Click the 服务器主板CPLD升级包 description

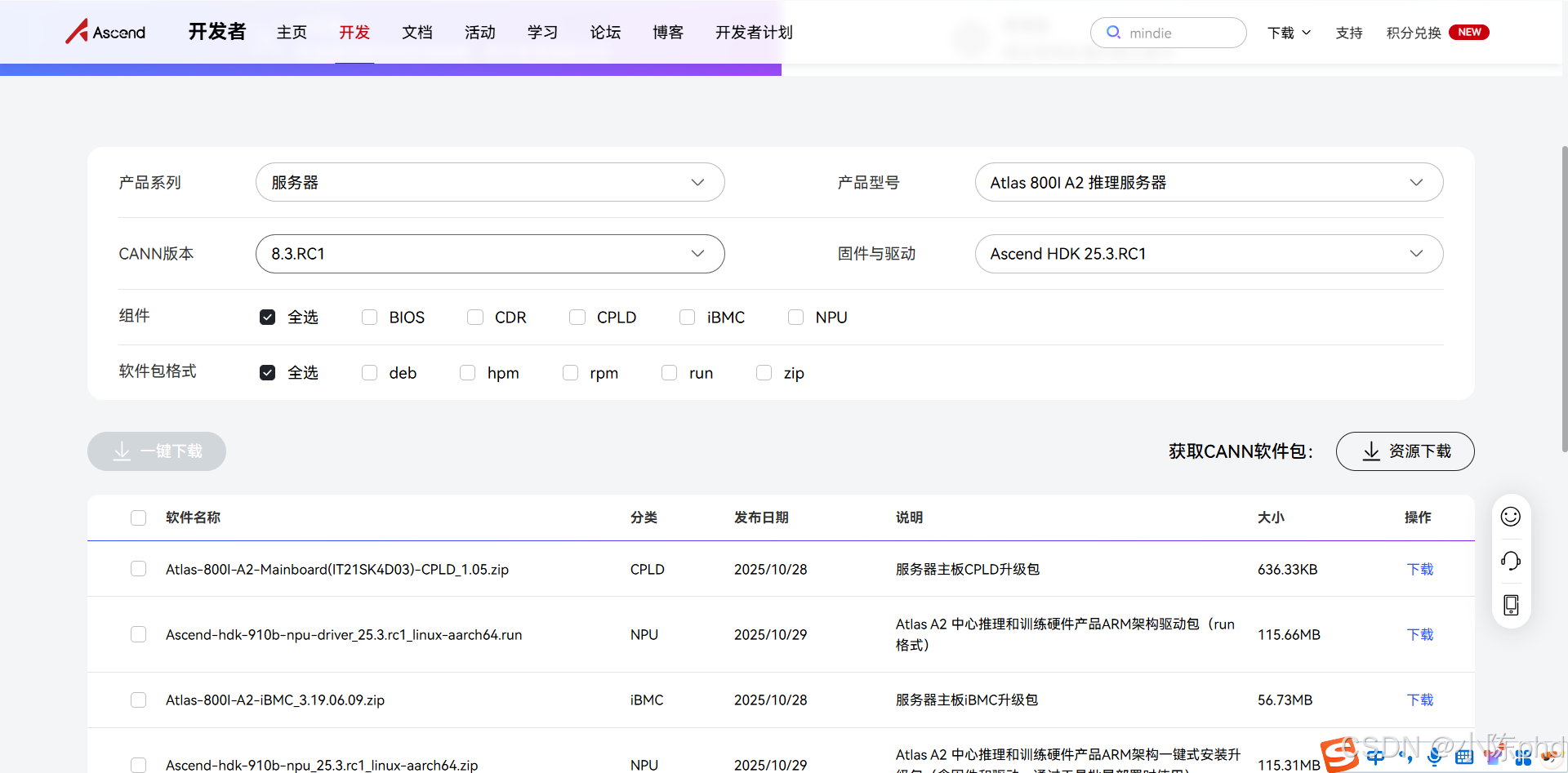tap(968, 569)
